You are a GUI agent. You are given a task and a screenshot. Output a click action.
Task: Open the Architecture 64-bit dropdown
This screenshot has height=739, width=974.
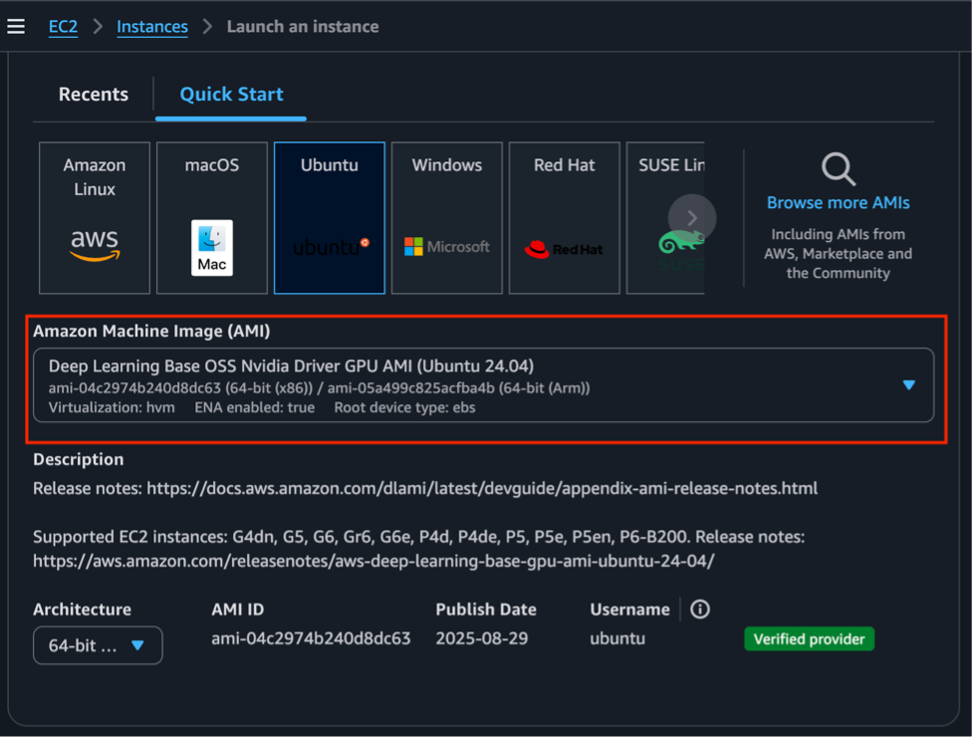[97, 645]
